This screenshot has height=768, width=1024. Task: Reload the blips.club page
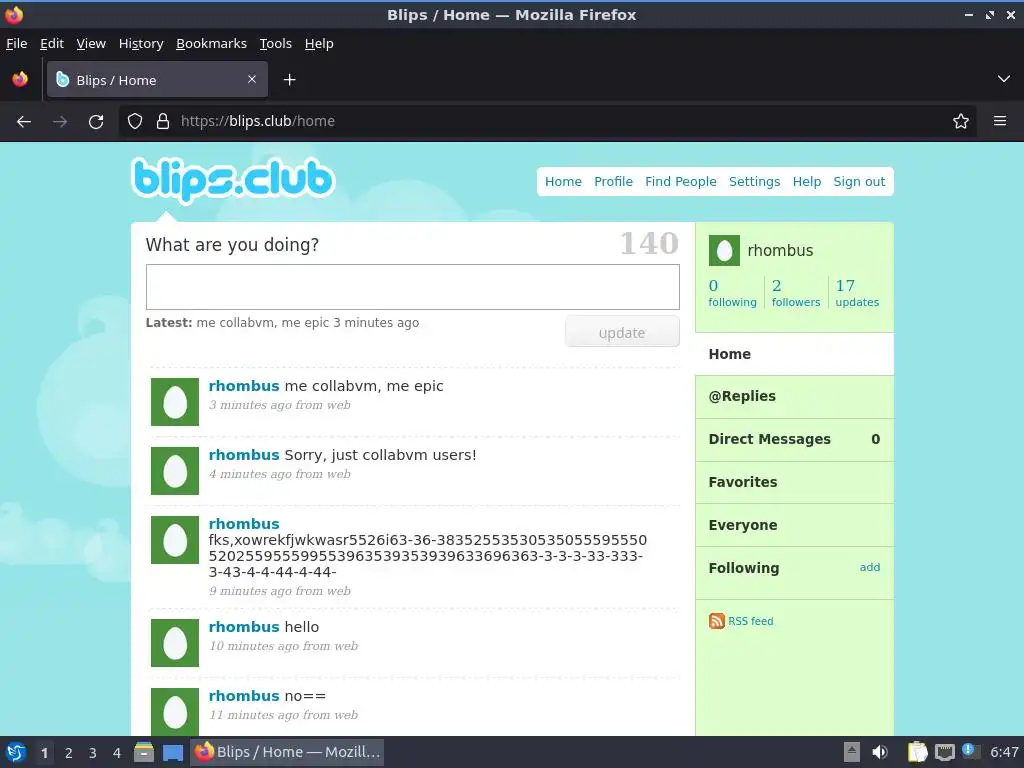pyautogui.click(x=96, y=121)
